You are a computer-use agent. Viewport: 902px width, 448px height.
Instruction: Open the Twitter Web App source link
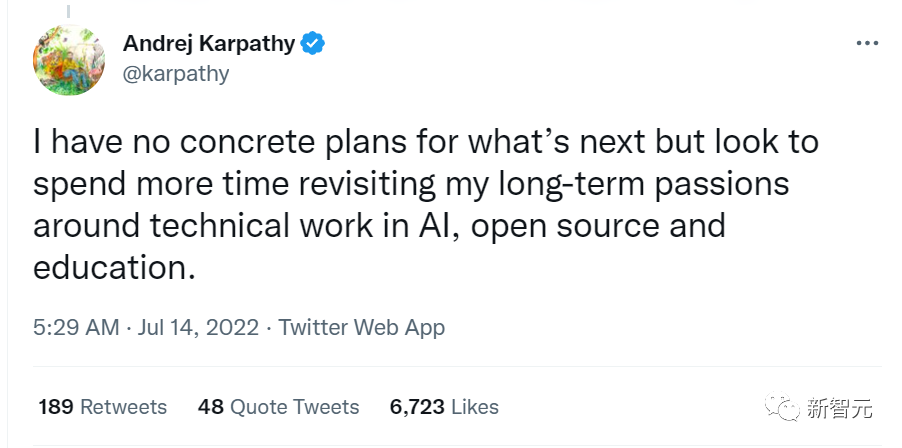pyautogui.click(x=361, y=327)
